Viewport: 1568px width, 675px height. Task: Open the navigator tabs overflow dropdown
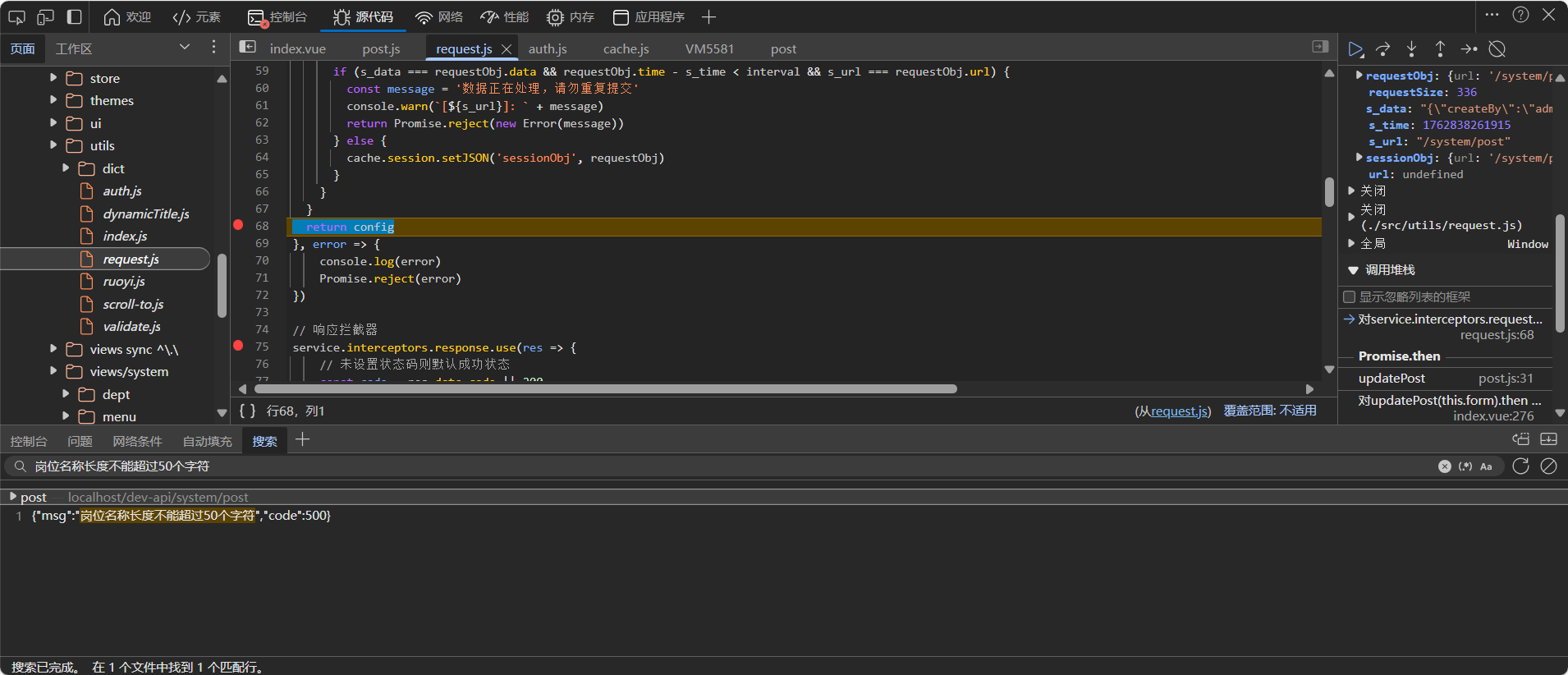pos(184,48)
